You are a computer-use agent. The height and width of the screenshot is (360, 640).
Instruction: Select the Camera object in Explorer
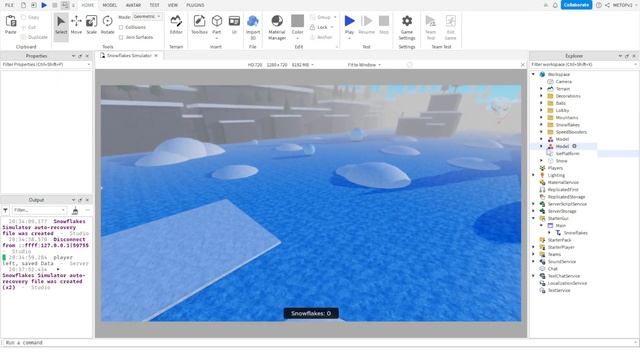tap(563, 82)
